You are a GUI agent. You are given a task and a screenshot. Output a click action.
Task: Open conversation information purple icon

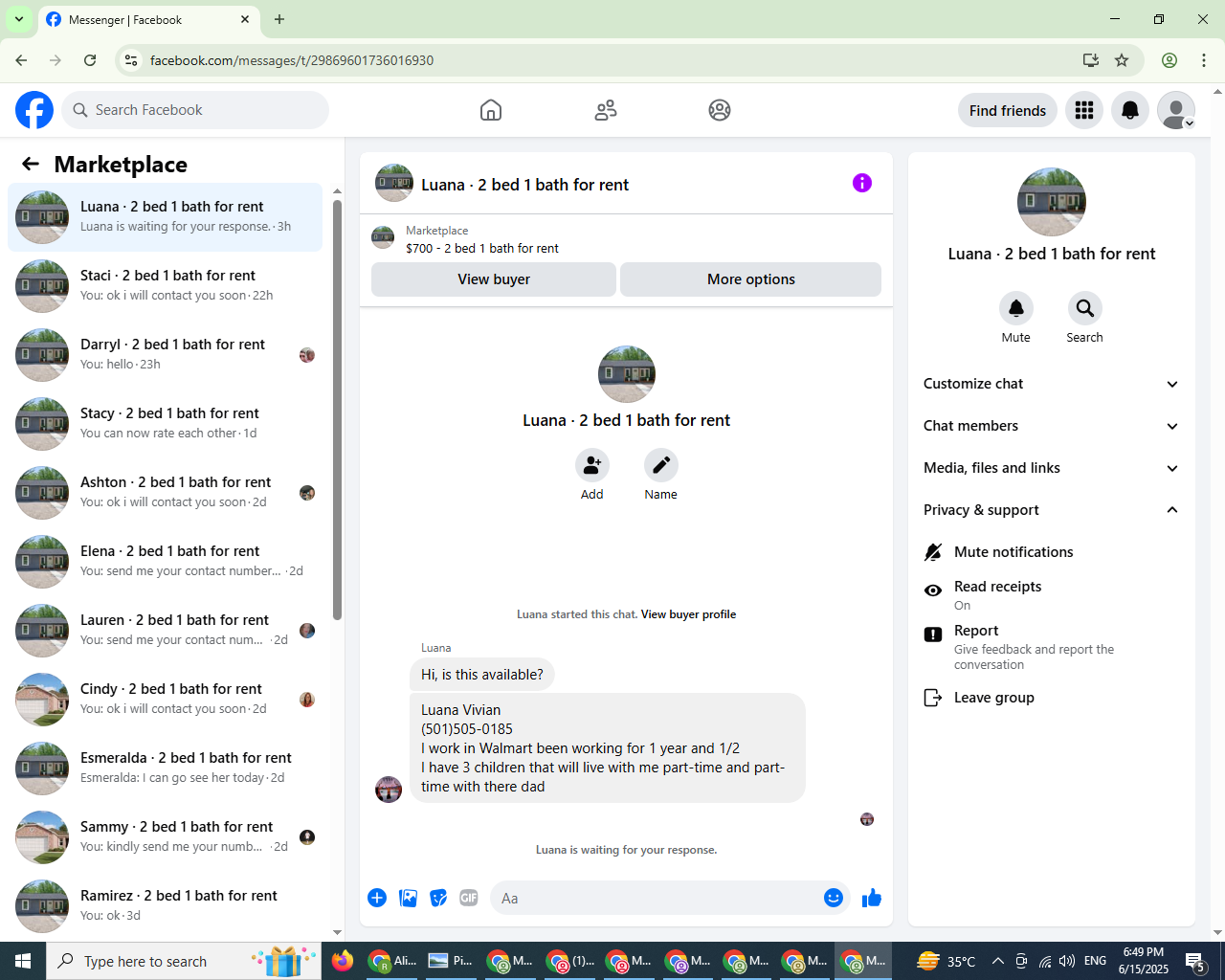click(x=862, y=183)
